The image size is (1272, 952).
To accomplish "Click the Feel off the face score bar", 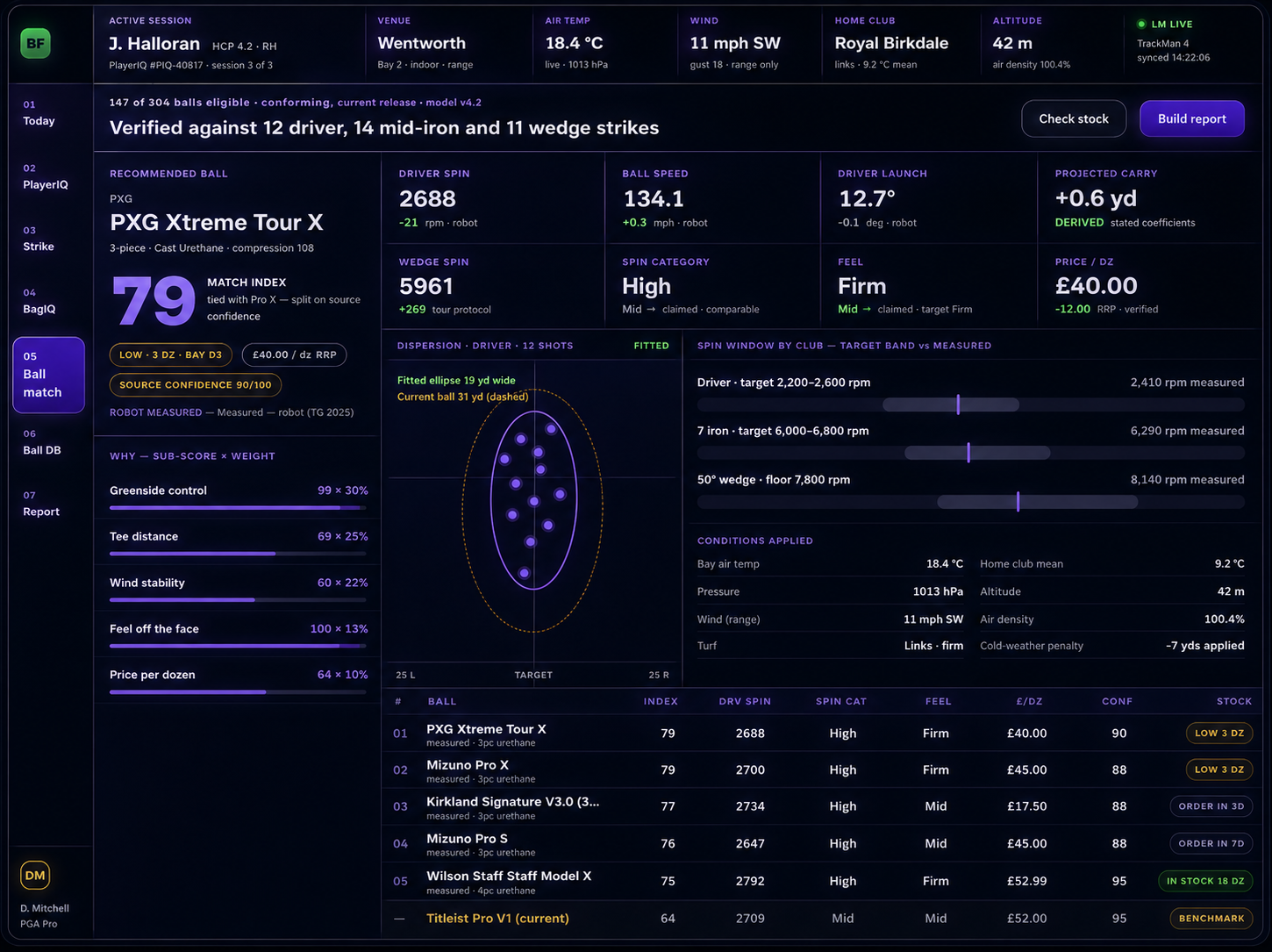I will point(238,646).
